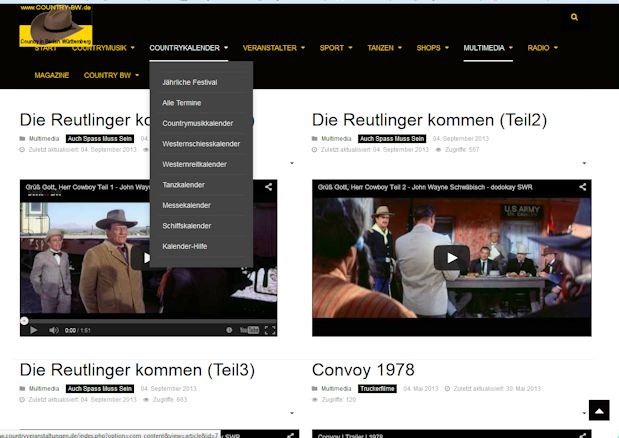Open article options caret for Teil2
This screenshot has height=438, width=619.
click(x=584, y=163)
